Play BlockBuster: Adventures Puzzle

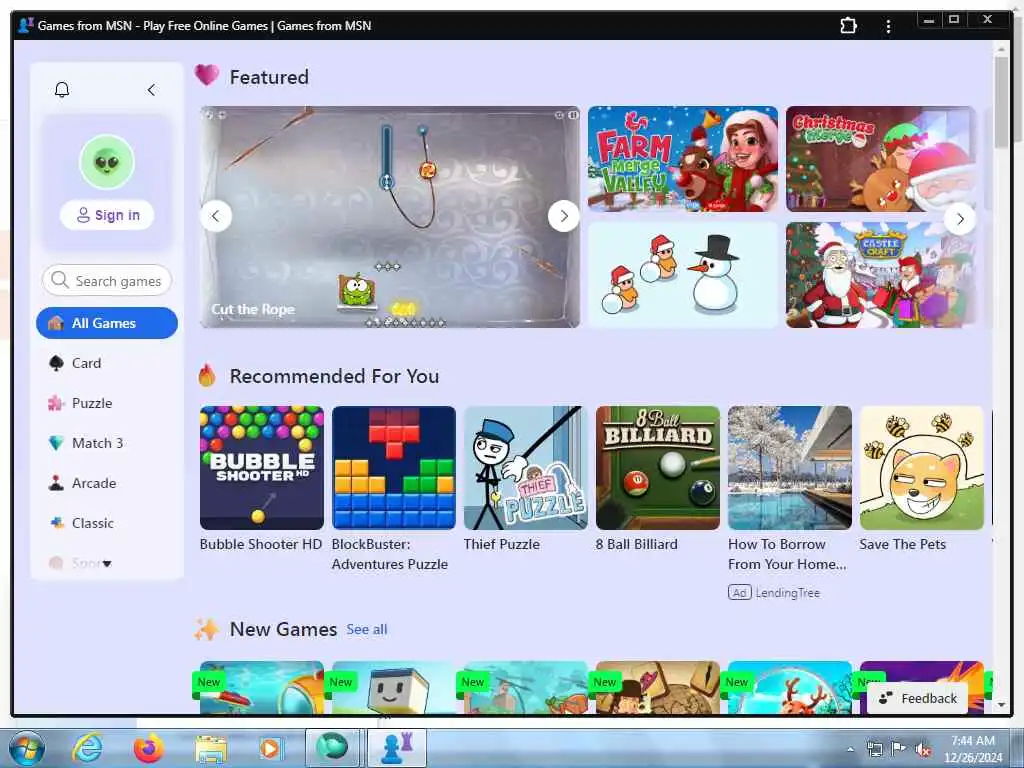394,468
